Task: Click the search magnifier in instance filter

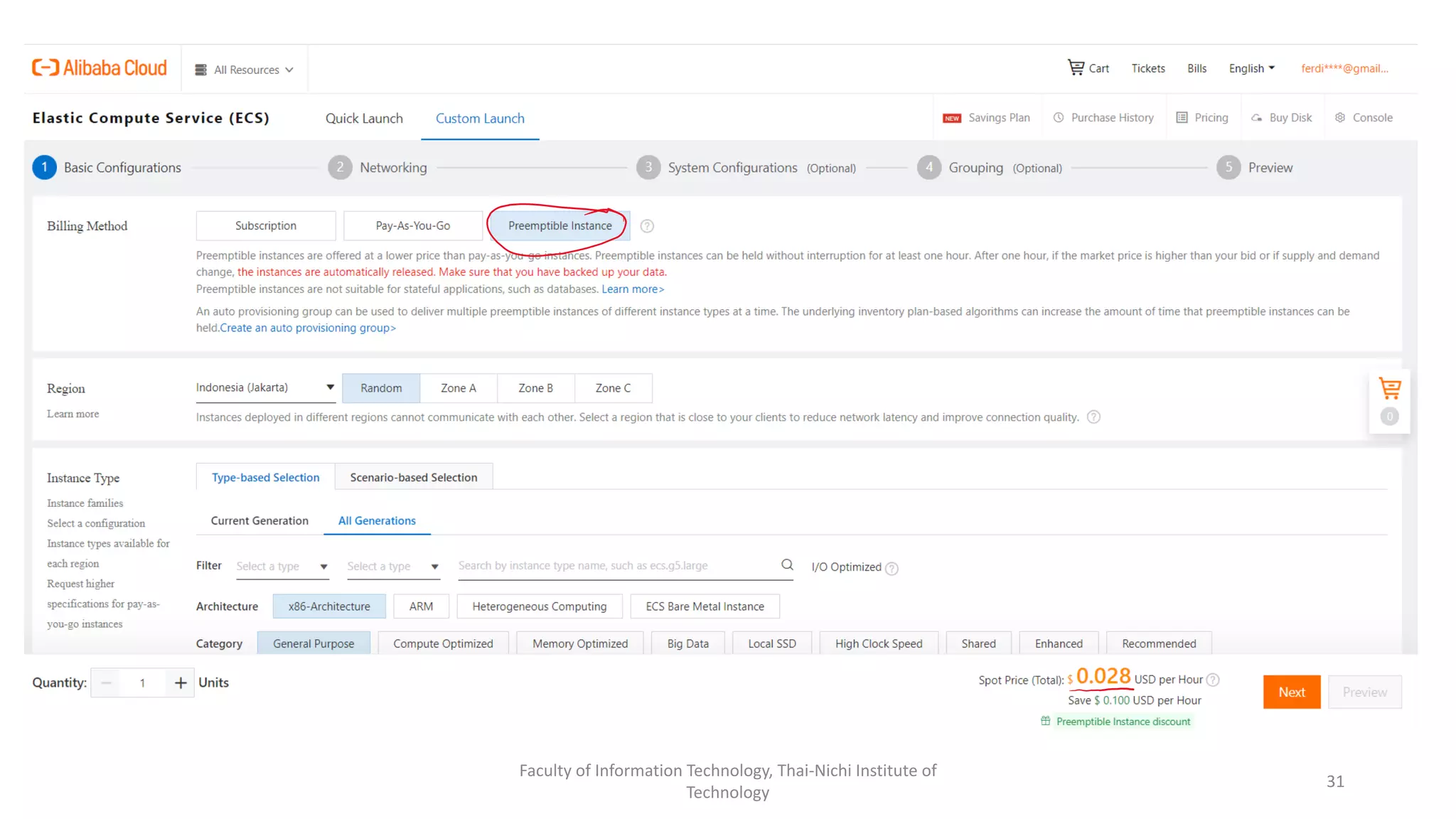Action: [x=787, y=564]
